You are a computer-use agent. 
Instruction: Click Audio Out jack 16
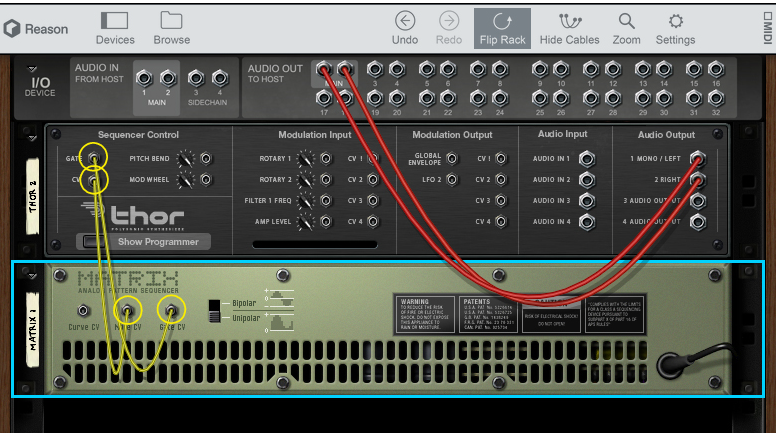point(716,69)
